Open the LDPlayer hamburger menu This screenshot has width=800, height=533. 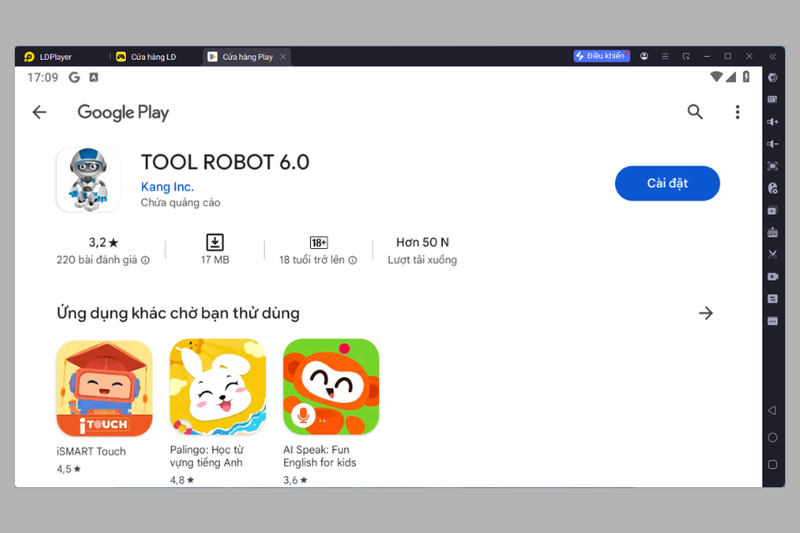click(665, 56)
